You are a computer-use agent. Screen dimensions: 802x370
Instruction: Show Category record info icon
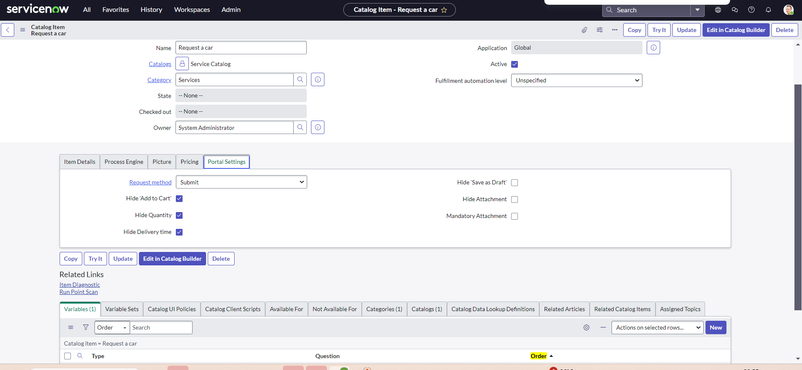(318, 80)
